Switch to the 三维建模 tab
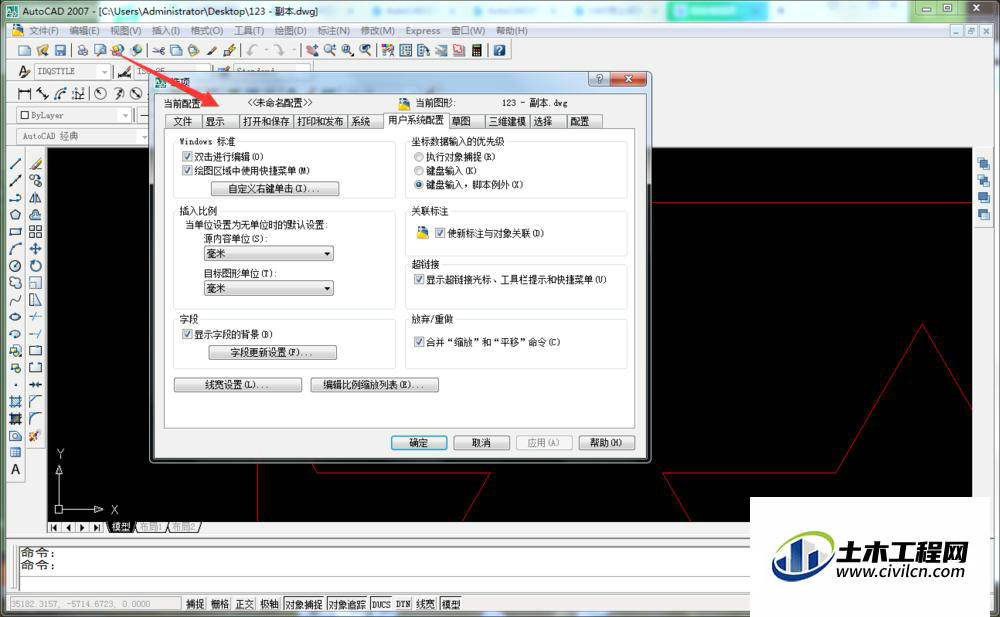The width and height of the screenshot is (1000, 617). tap(507, 121)
